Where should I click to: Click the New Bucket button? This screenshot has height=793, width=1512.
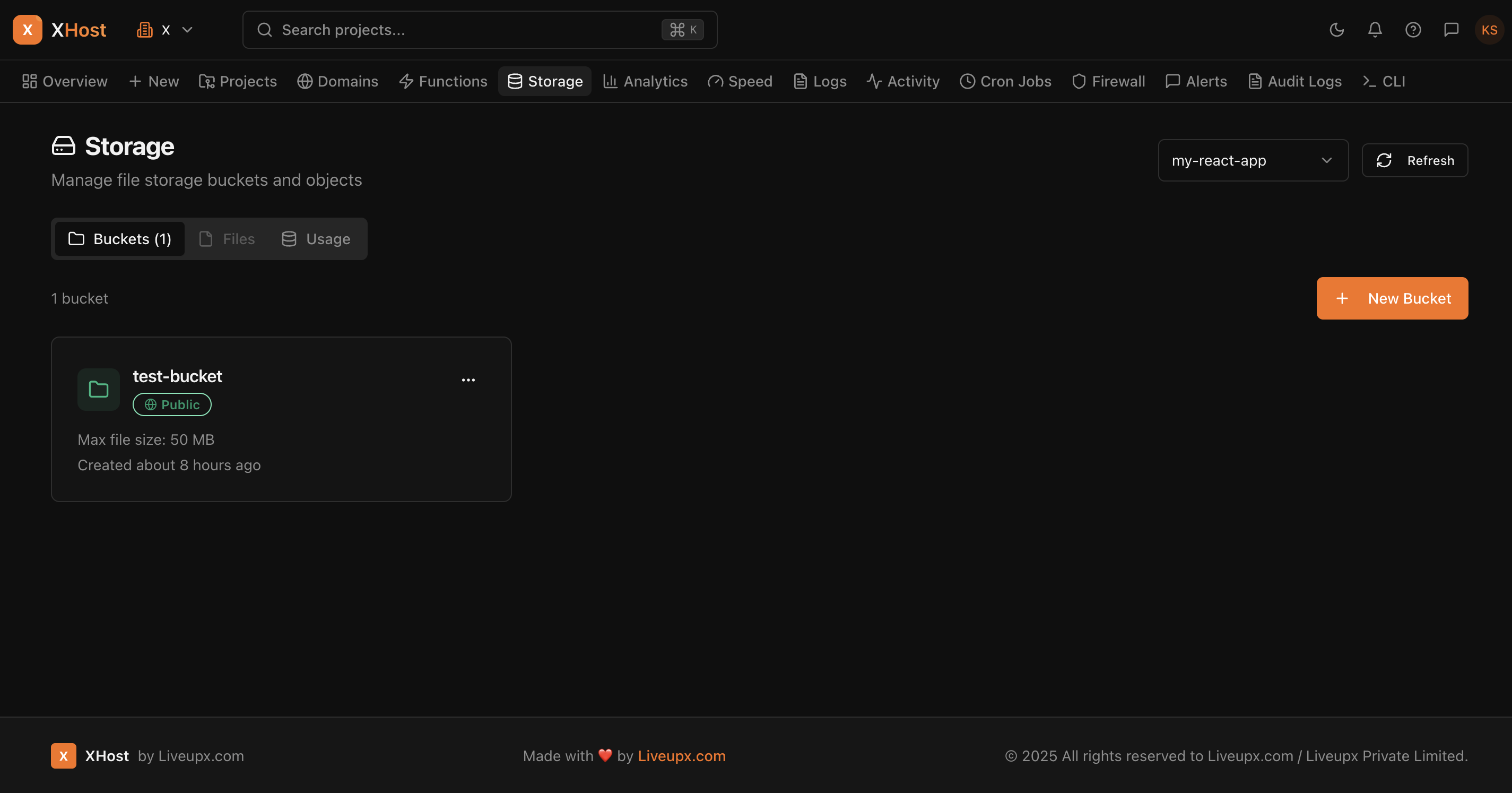[x=1392, y=298]
